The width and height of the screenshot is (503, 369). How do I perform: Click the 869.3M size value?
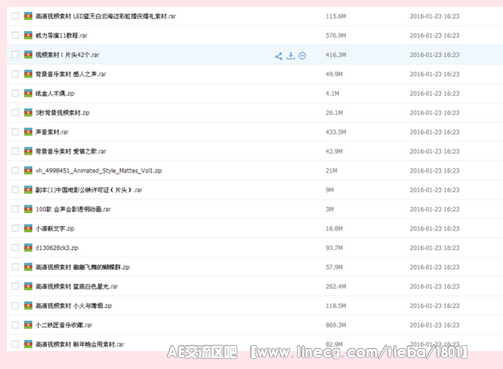(x=336, y=325)
